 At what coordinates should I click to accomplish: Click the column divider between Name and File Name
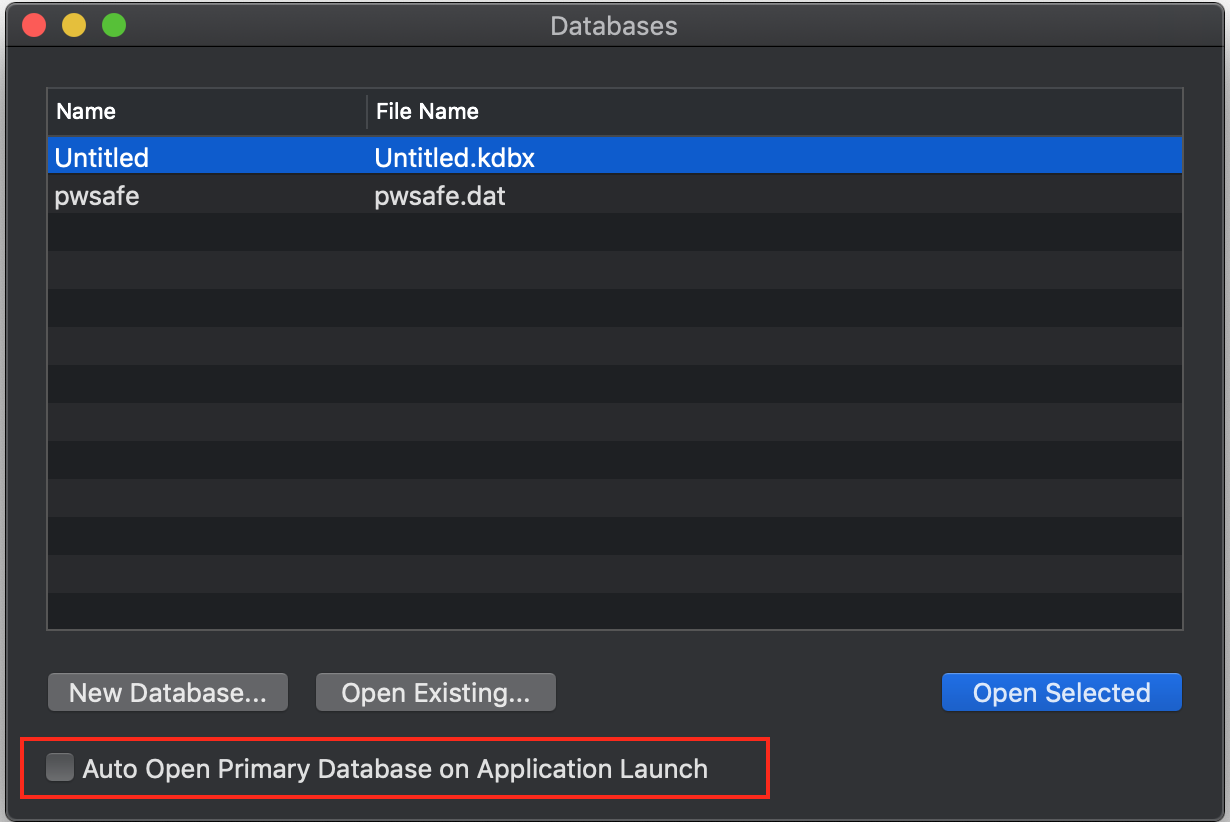click(366, 111)
